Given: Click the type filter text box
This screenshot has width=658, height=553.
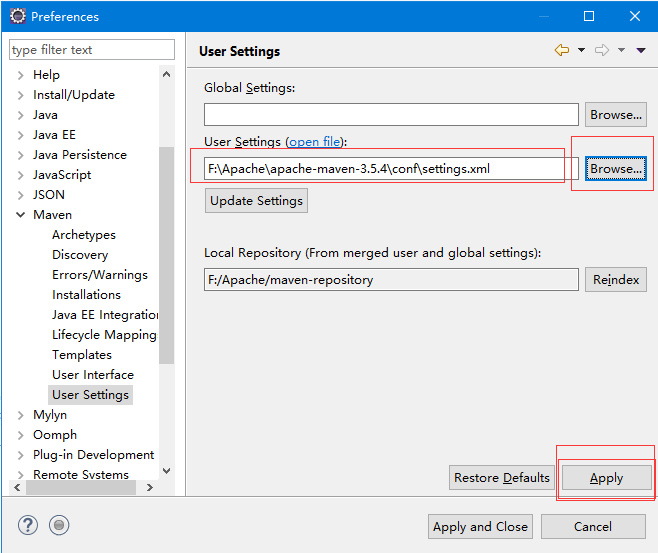Looking at the screenshot, I should (91, 50).
